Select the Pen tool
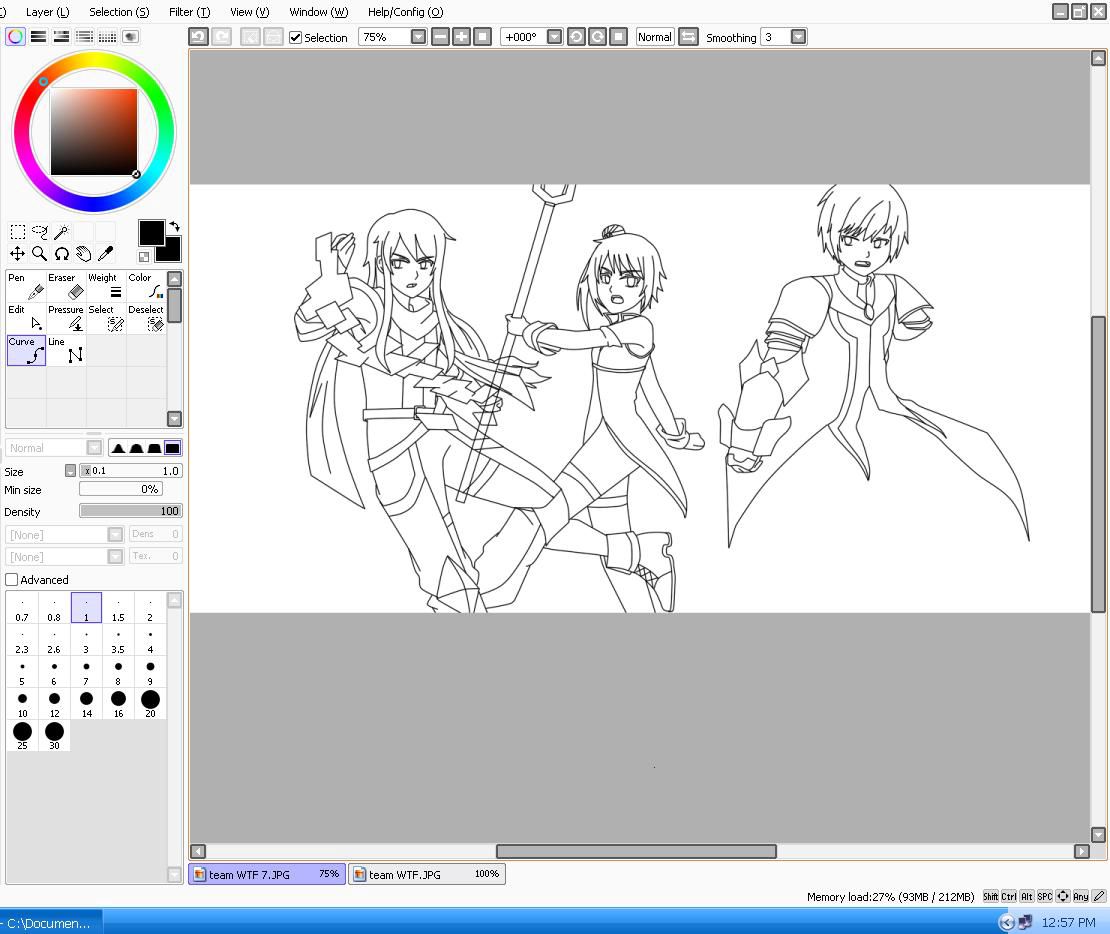The height and width of the screenshot is (934, 1110). pyautogui.click(x=25, y=286)
